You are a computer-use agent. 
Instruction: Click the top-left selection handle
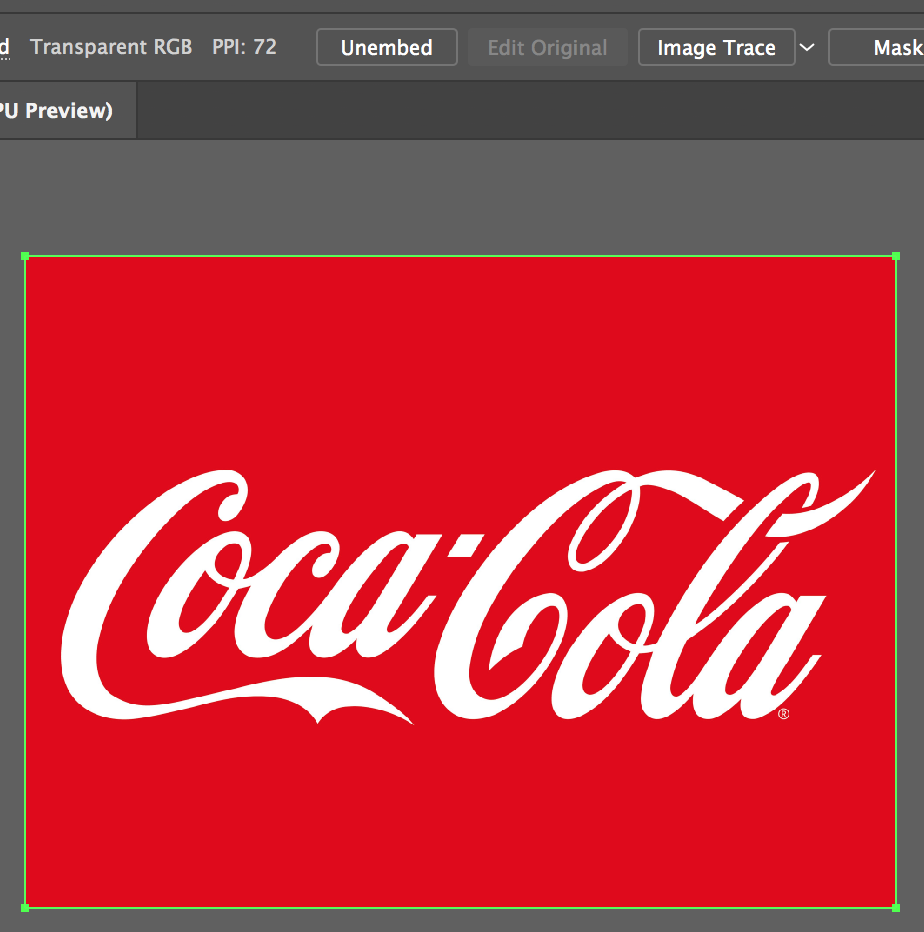pyautogui.click(x=25, y=256)
